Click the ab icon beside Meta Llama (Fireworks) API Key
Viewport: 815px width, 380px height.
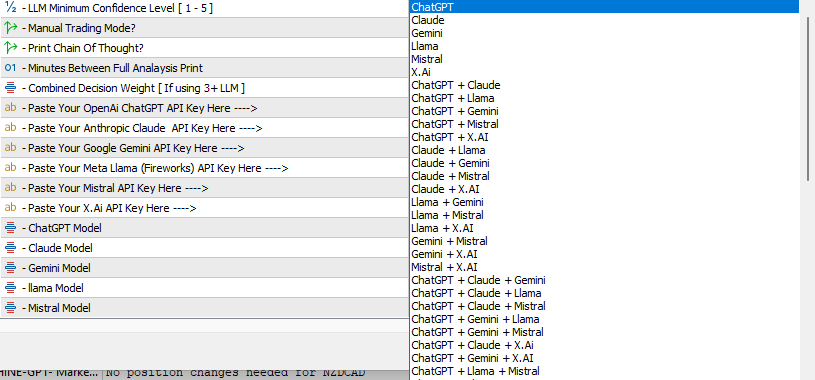pyautogui.click(x=10, y=167)
